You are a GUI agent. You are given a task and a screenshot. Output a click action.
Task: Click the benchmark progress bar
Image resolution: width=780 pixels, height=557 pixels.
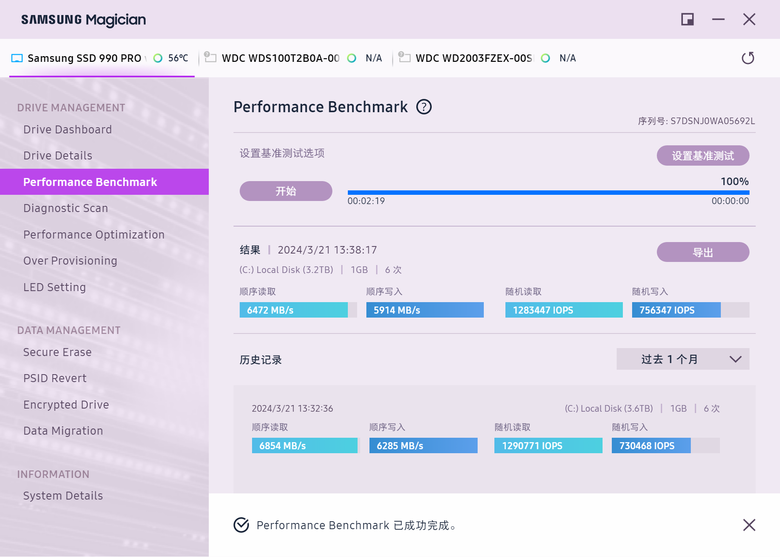coord(549,192)
